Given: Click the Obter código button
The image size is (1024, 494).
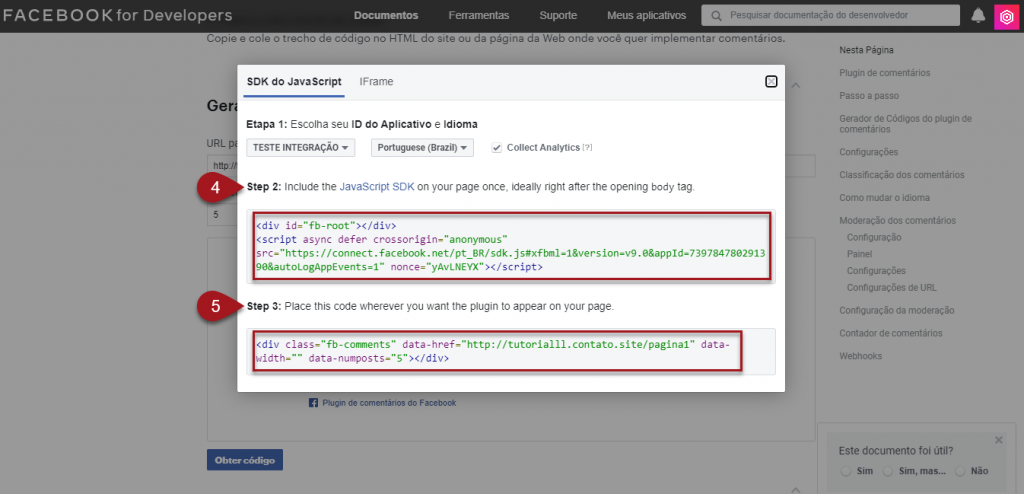Looking at the screenshot, I should [245, 460].
